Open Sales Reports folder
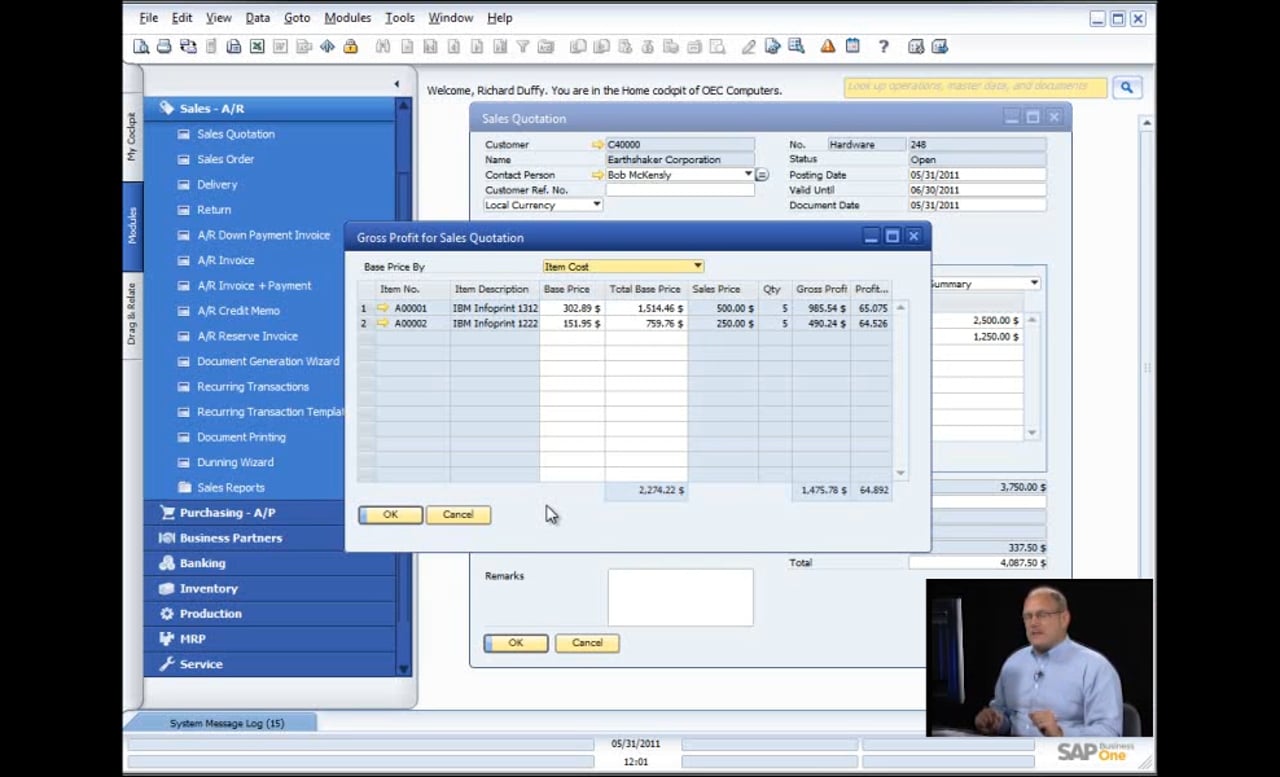The width and height of the screenshot is (1280, 777). 230,488
